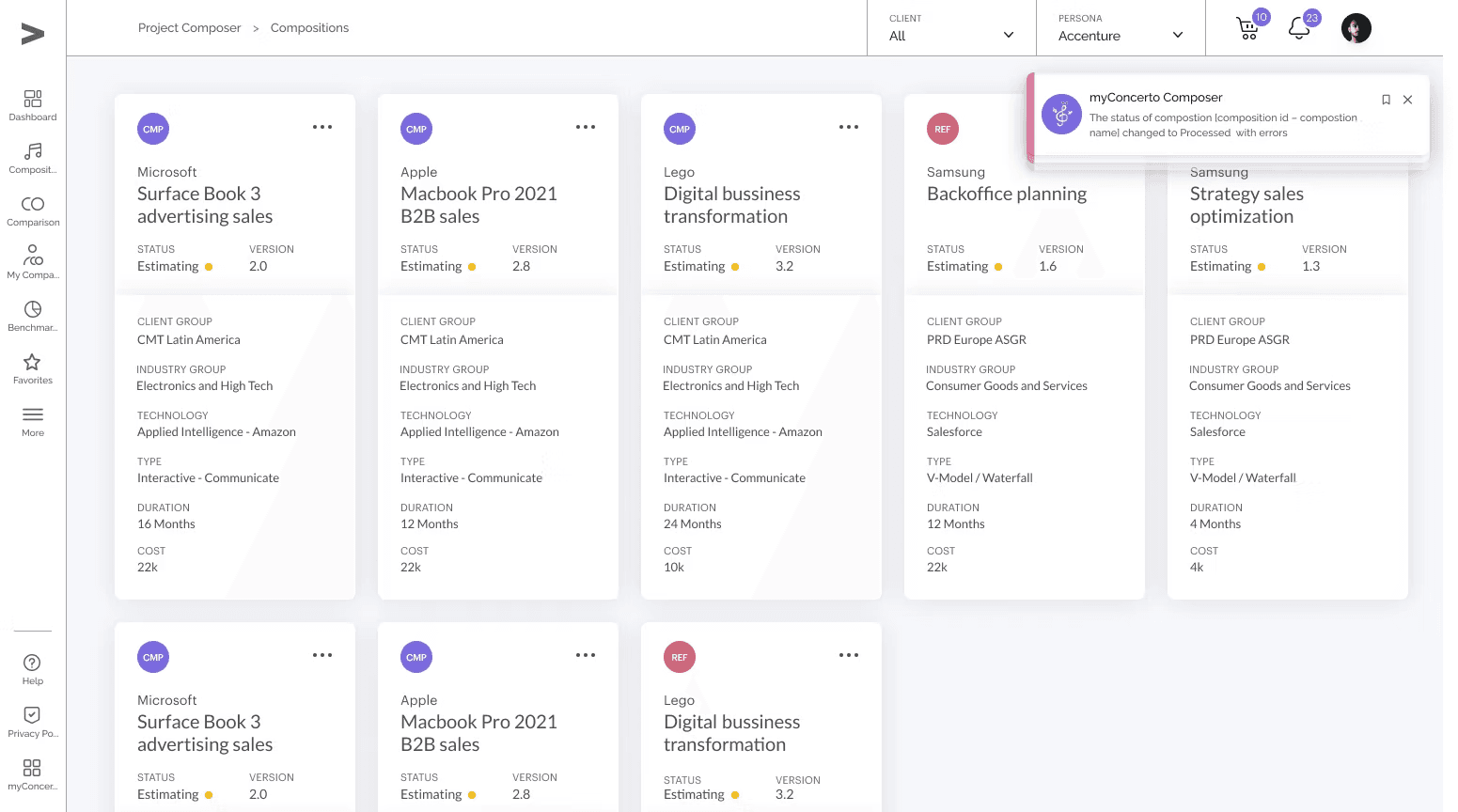The image size is (1458, 812).
Task: Click Compositions breadcrumb
Action: pyautogui.click(x=309, y=28)
